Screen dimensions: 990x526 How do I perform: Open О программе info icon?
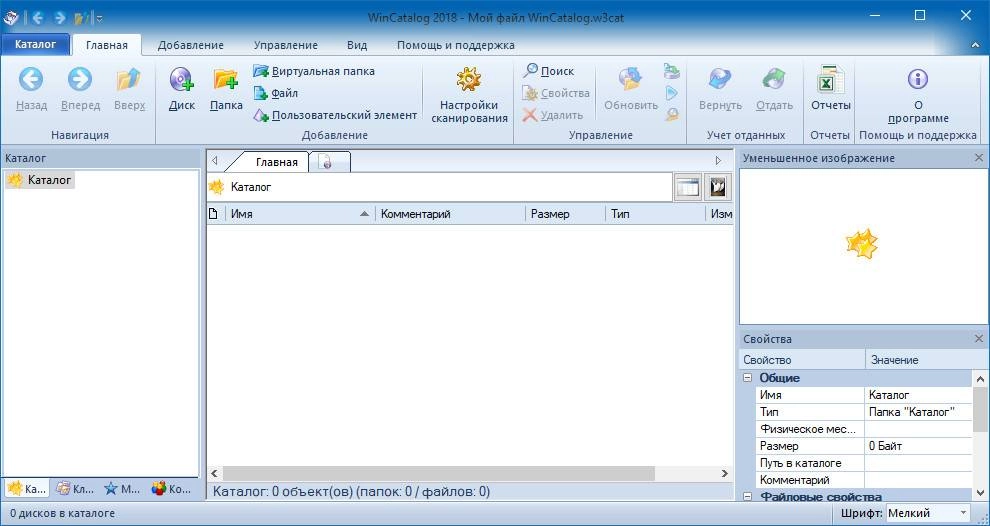point(917,80)
